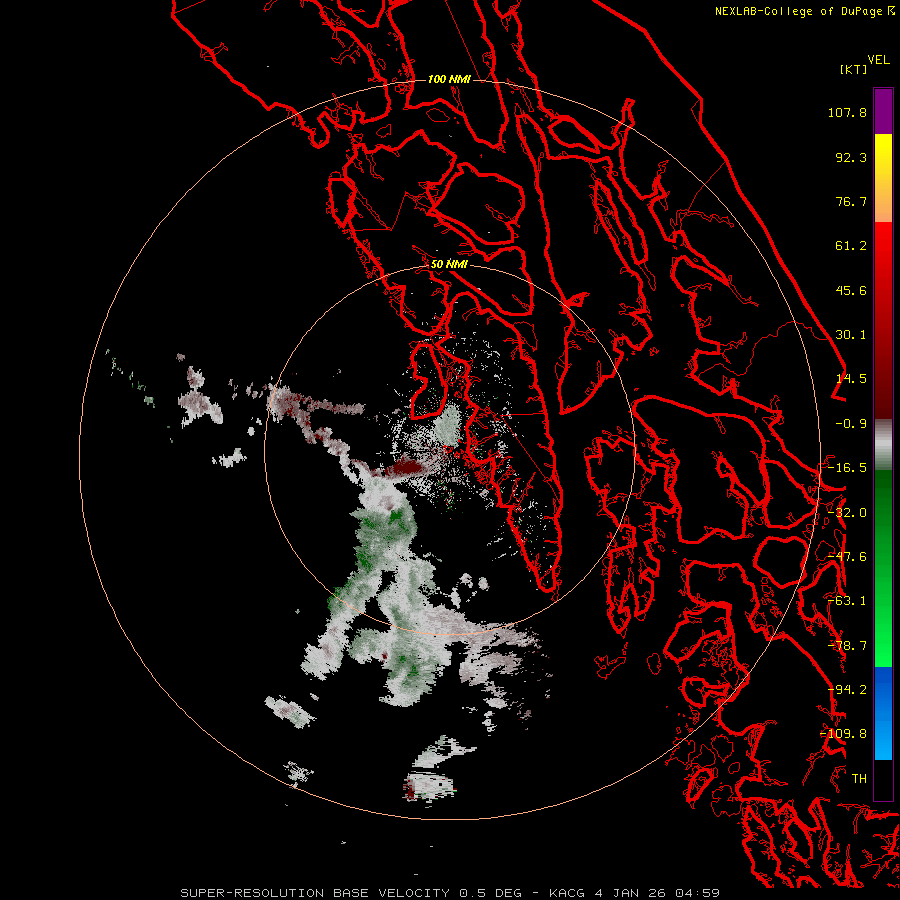Click the purple segment of the color bar

(x=883, y=111)
